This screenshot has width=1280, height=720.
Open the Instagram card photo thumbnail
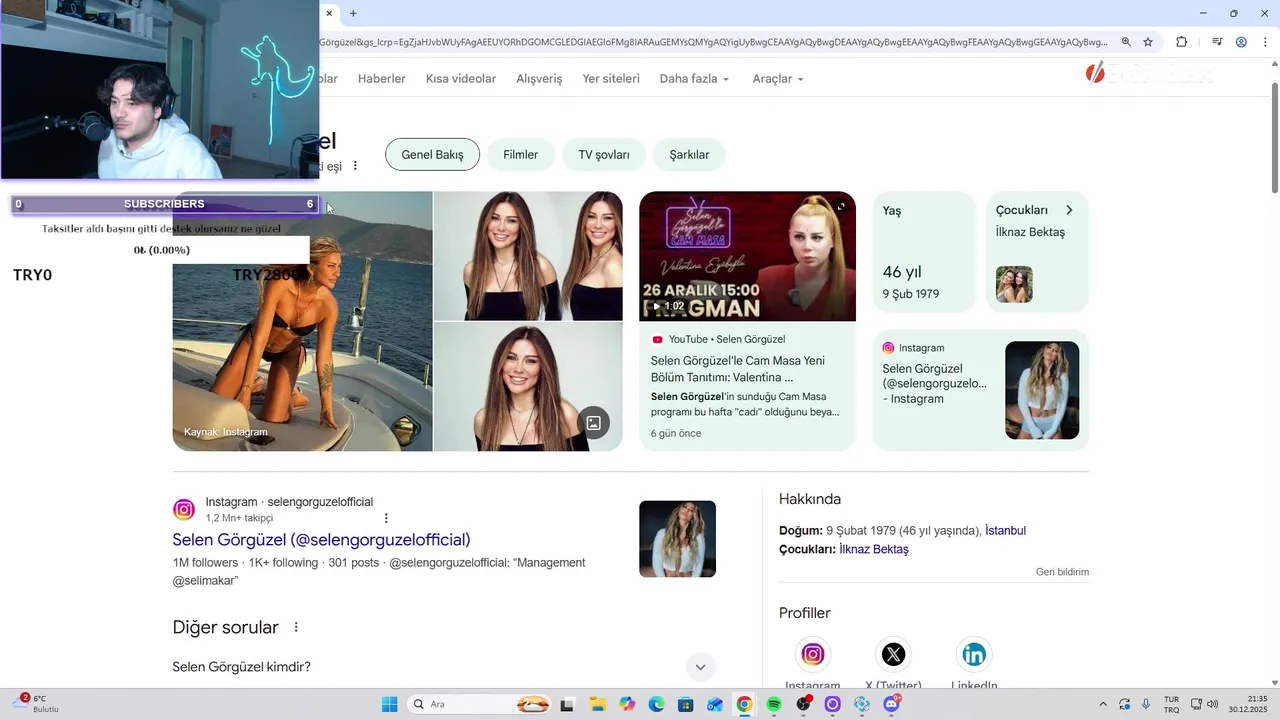1042,390
